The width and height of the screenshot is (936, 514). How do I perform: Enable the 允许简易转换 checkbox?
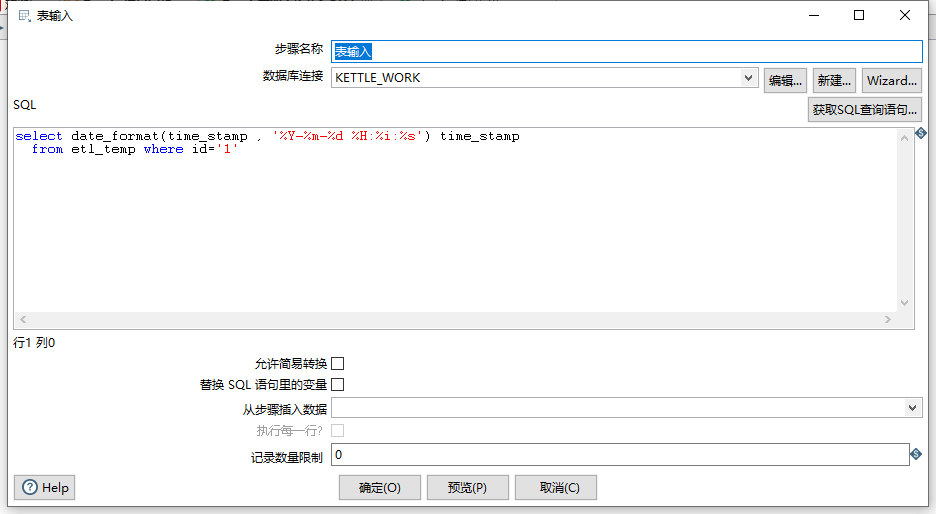click(x=338, y=364)
